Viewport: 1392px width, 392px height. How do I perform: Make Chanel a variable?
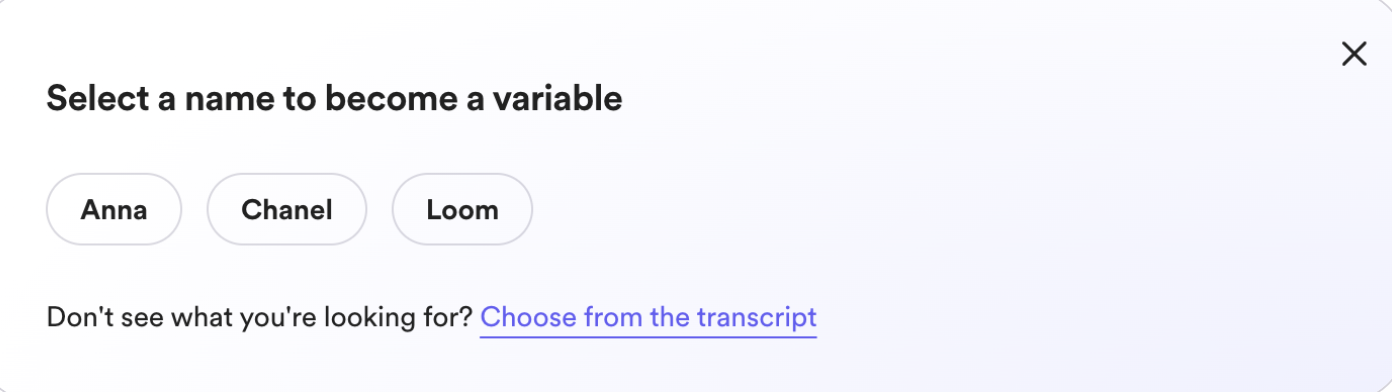click(x=287, y=209)
